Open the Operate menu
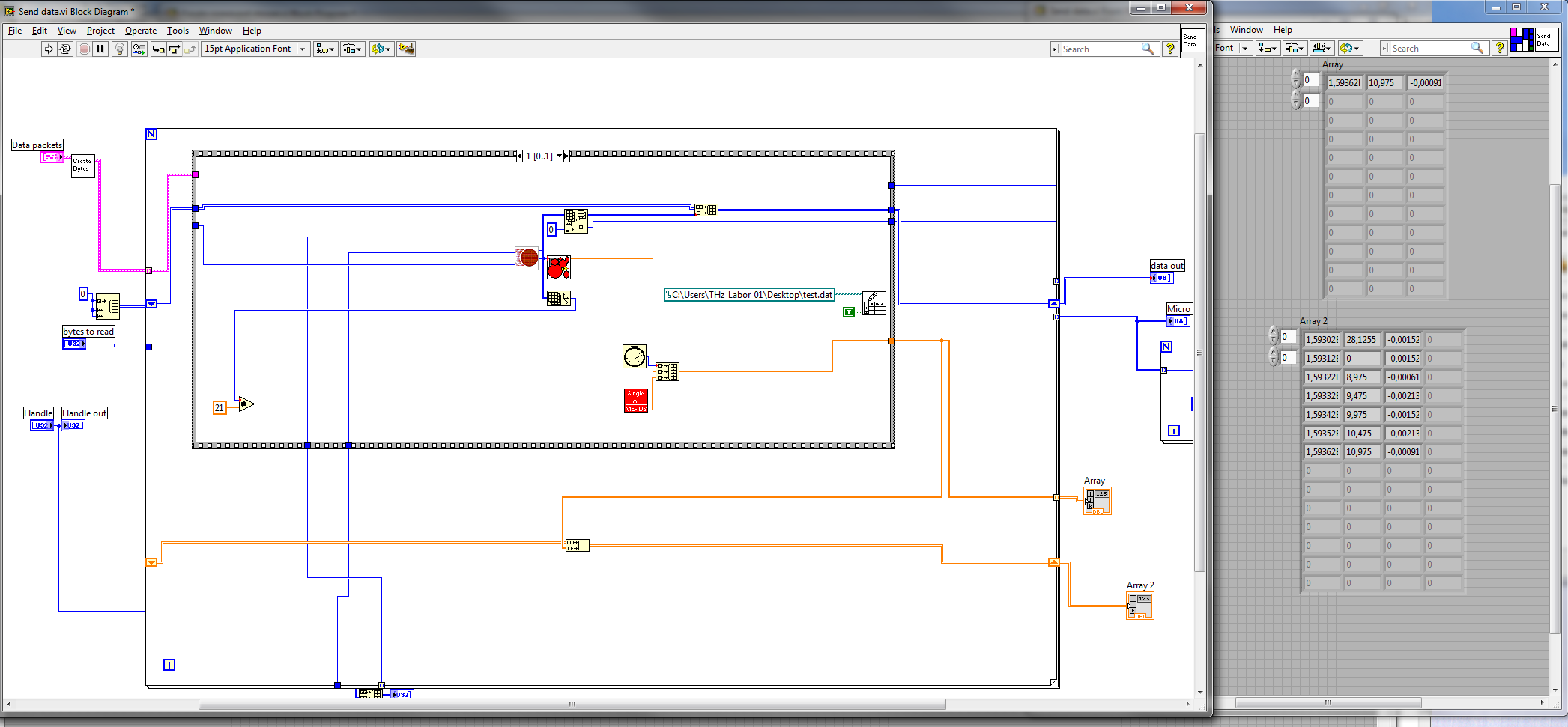The image size is (1568, 727). (x=141, y=31)
